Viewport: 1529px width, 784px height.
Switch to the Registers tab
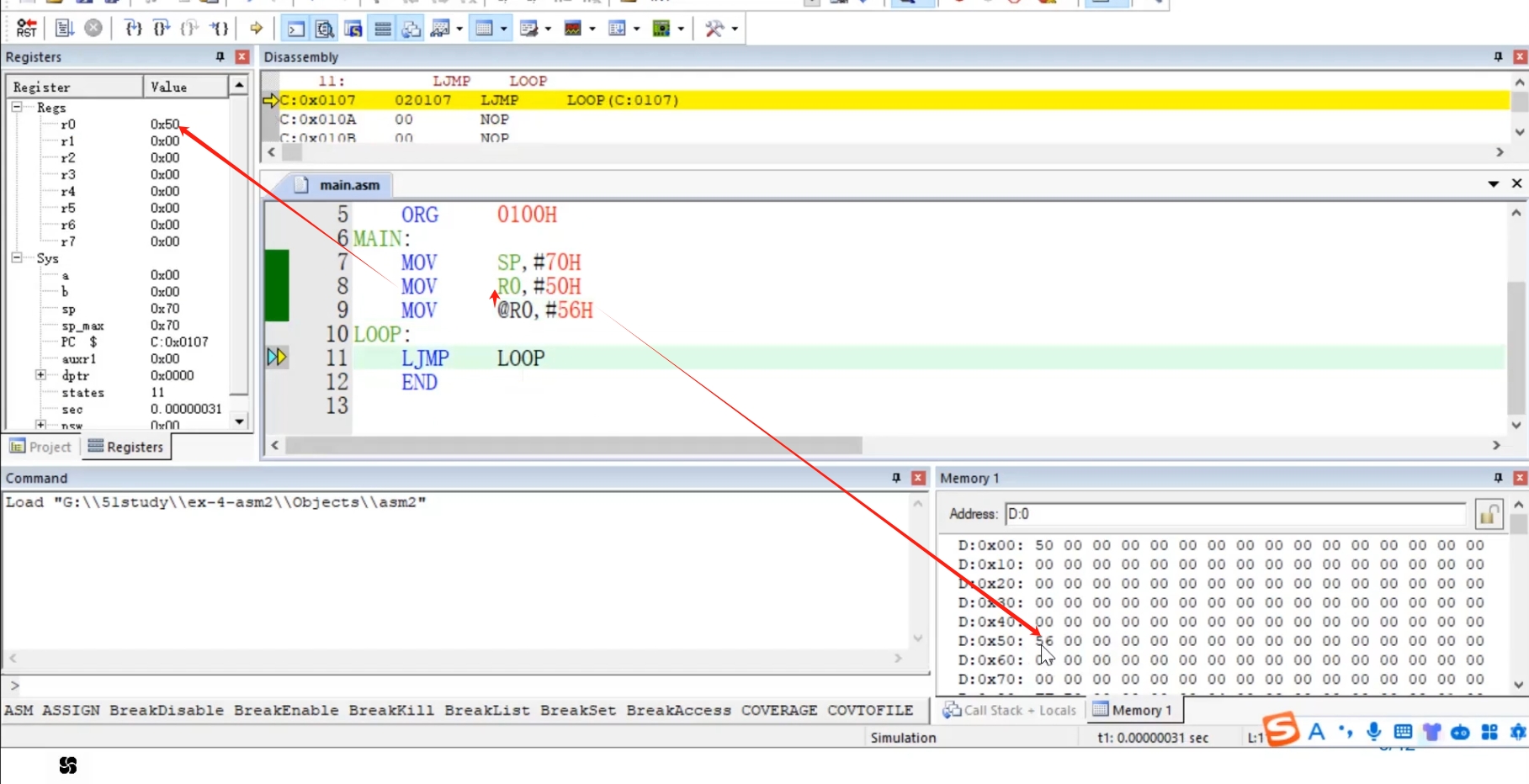tap(125, 447)
